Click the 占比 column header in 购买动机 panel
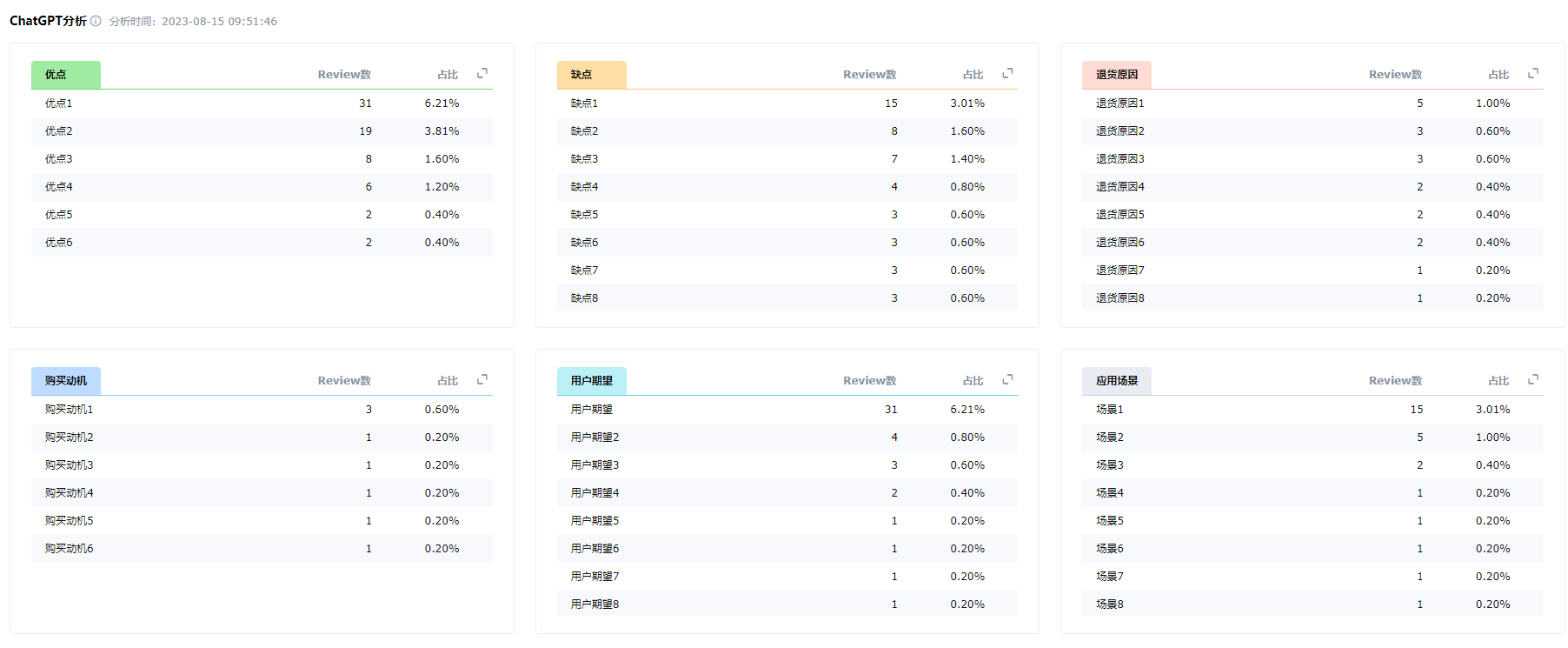Image resolution: width=1568 pixels, height=648 pixels. tap(448, 381)
